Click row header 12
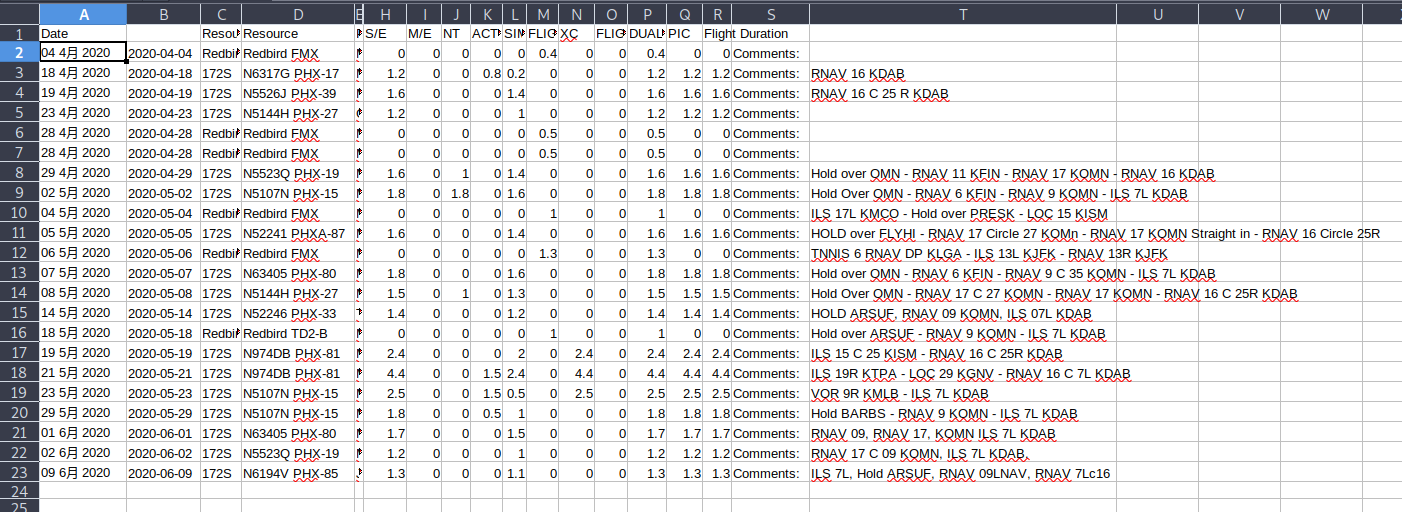Viewport: 1402px width, 512px height. 19,253
